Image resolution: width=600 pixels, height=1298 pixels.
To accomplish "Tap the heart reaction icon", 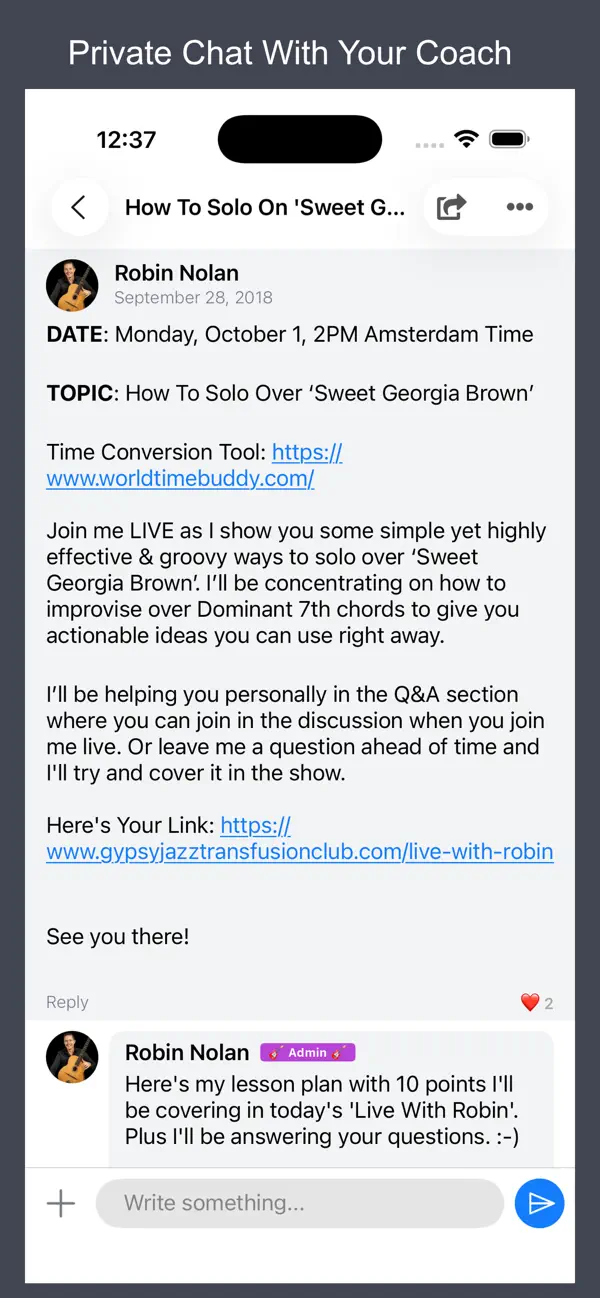I will (x=530, y=1002).
